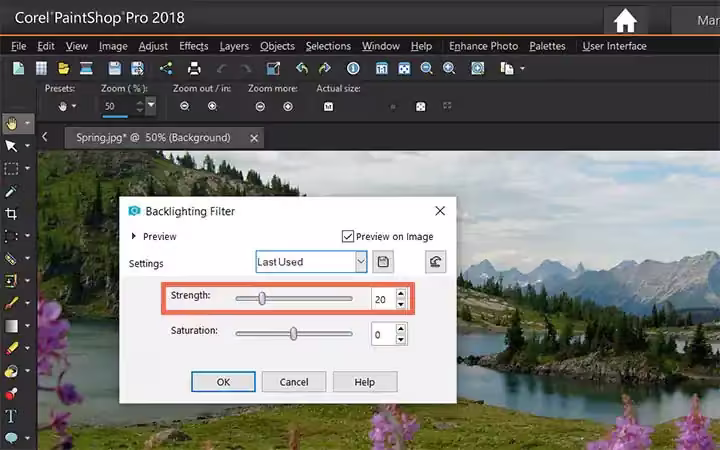The width and height of the screenshot is (720, 450).
Task: Open the Selection tool flyout arrow
Action: (x=28, y=169)
